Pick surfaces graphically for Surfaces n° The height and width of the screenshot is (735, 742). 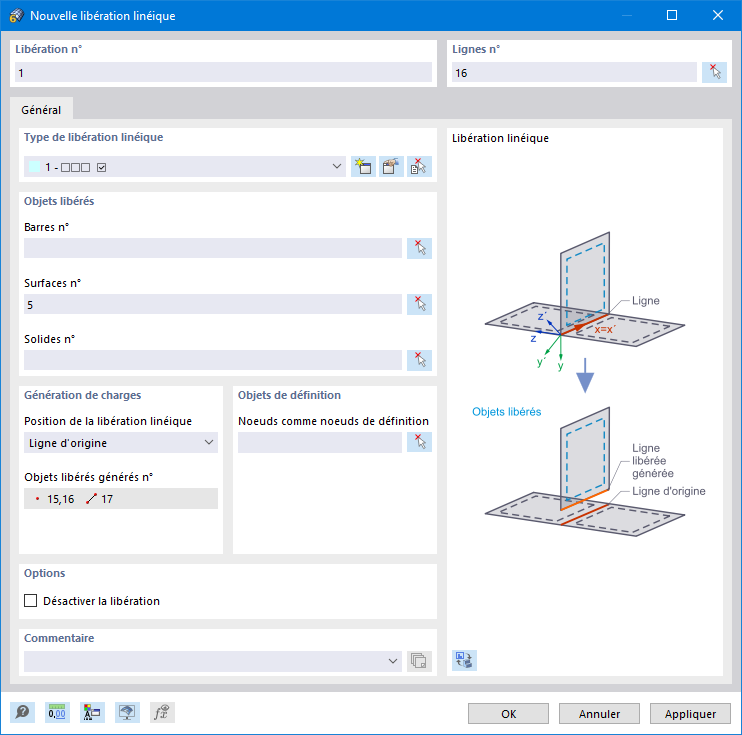(419, 304)
